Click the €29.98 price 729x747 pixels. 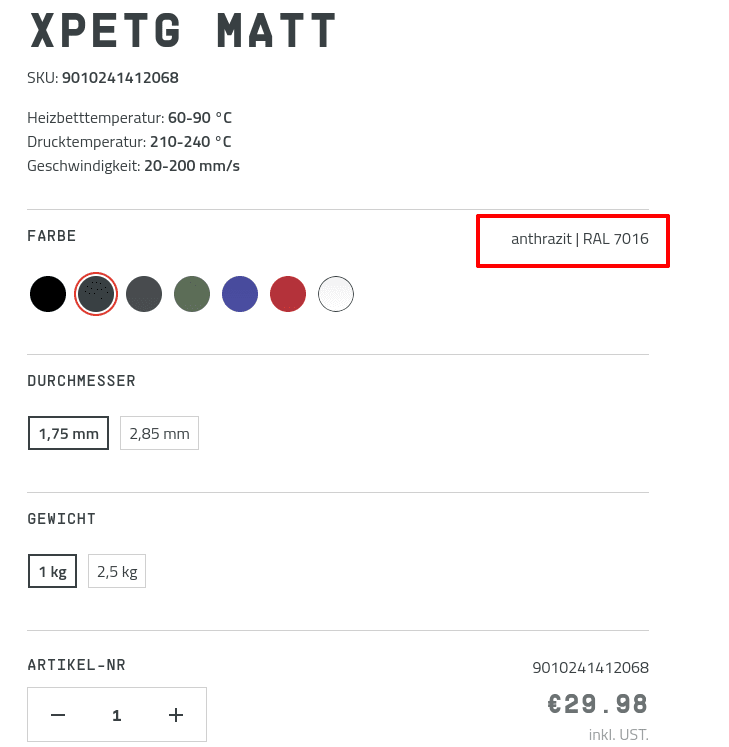click(597, 704)
